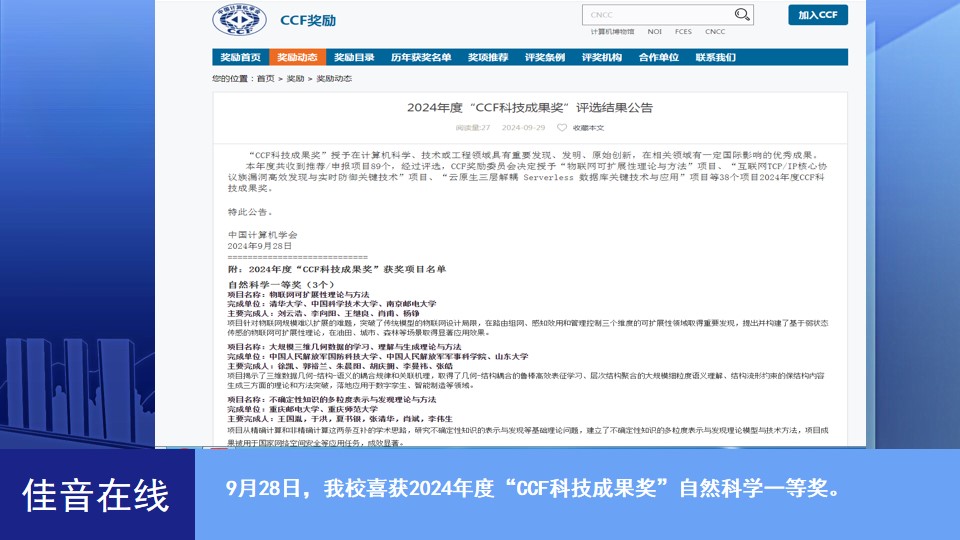
Task: Go to 历年获奖名单 in navigation
Action: click(x=421, y=57)
